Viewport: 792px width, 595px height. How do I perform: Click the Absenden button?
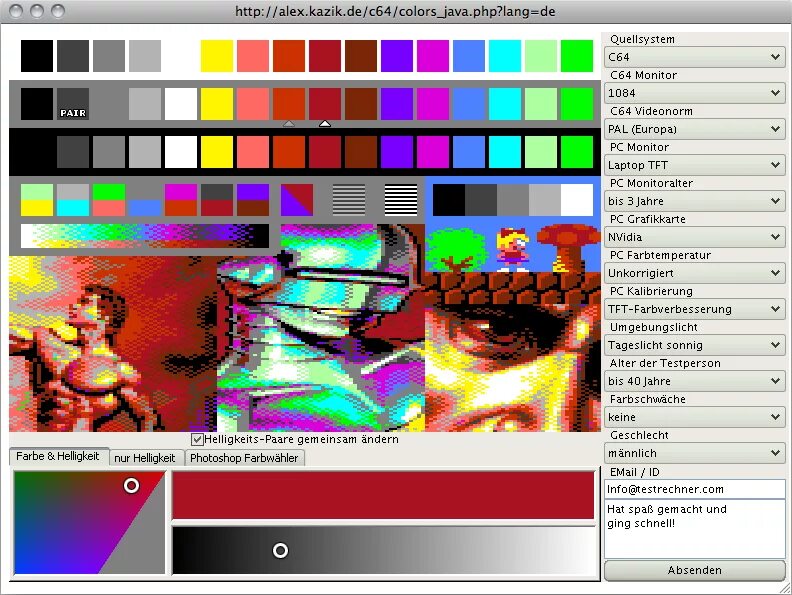[x=695, y=570]
